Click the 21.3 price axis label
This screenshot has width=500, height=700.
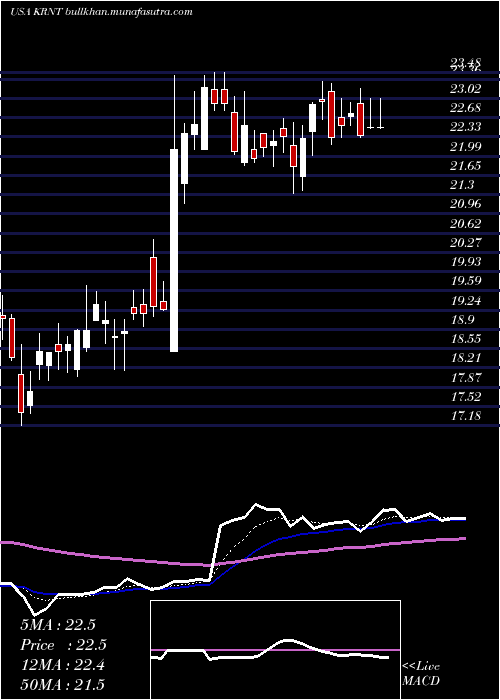click(x=462, y=185)
